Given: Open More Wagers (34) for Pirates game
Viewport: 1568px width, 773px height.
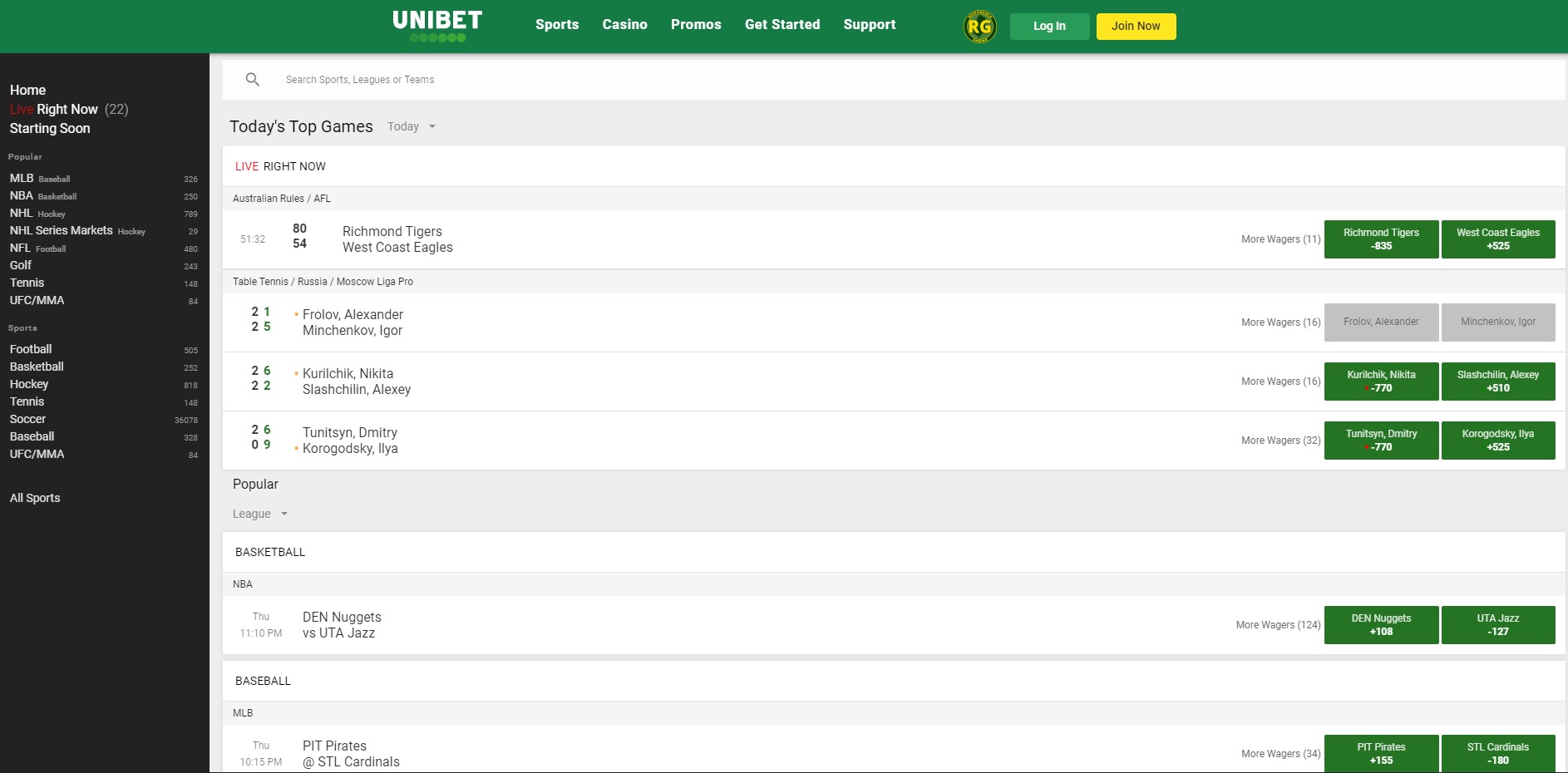Looking at the screenshot, I should pos(1280,754).
